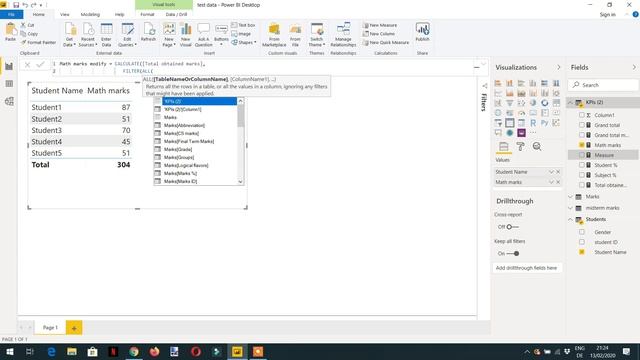Select the donut chart visual icon

544,103
